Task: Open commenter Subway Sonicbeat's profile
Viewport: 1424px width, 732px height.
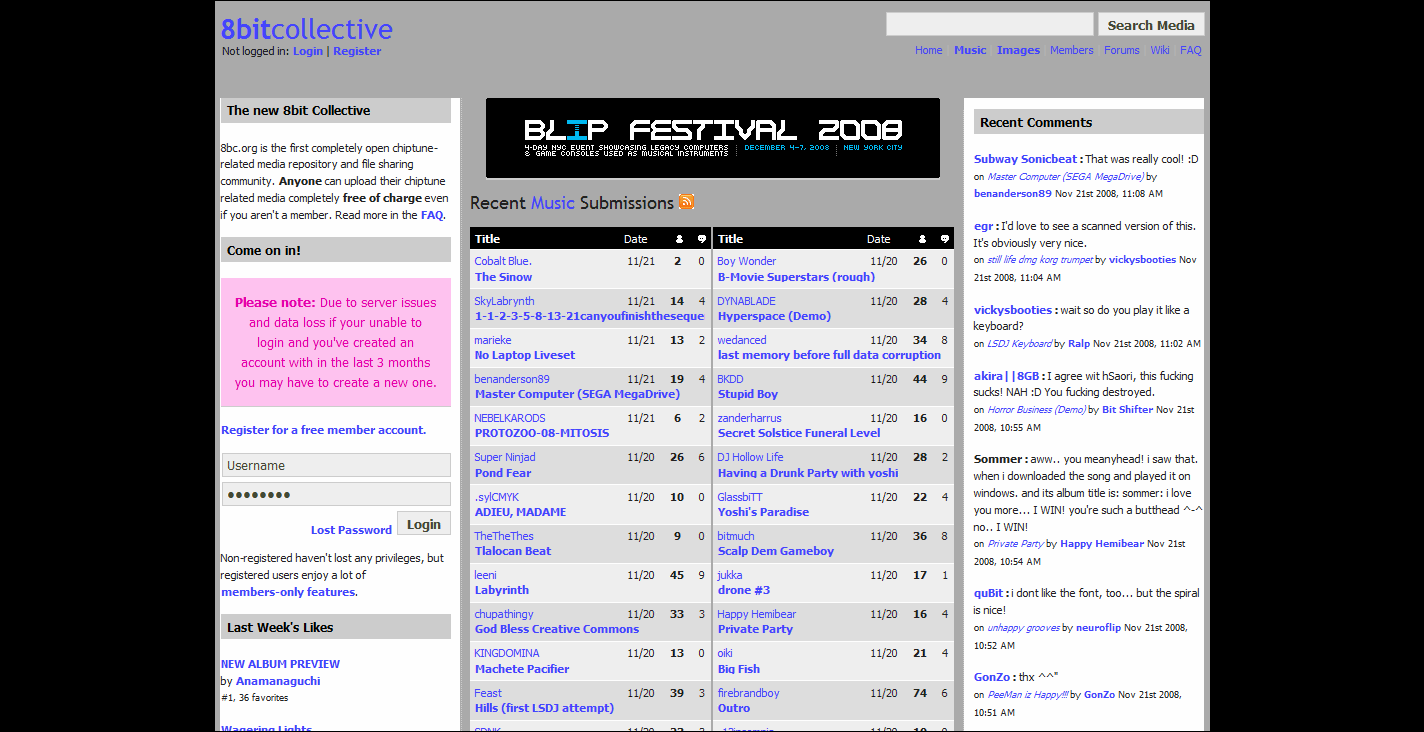Action: [1026, 159]
